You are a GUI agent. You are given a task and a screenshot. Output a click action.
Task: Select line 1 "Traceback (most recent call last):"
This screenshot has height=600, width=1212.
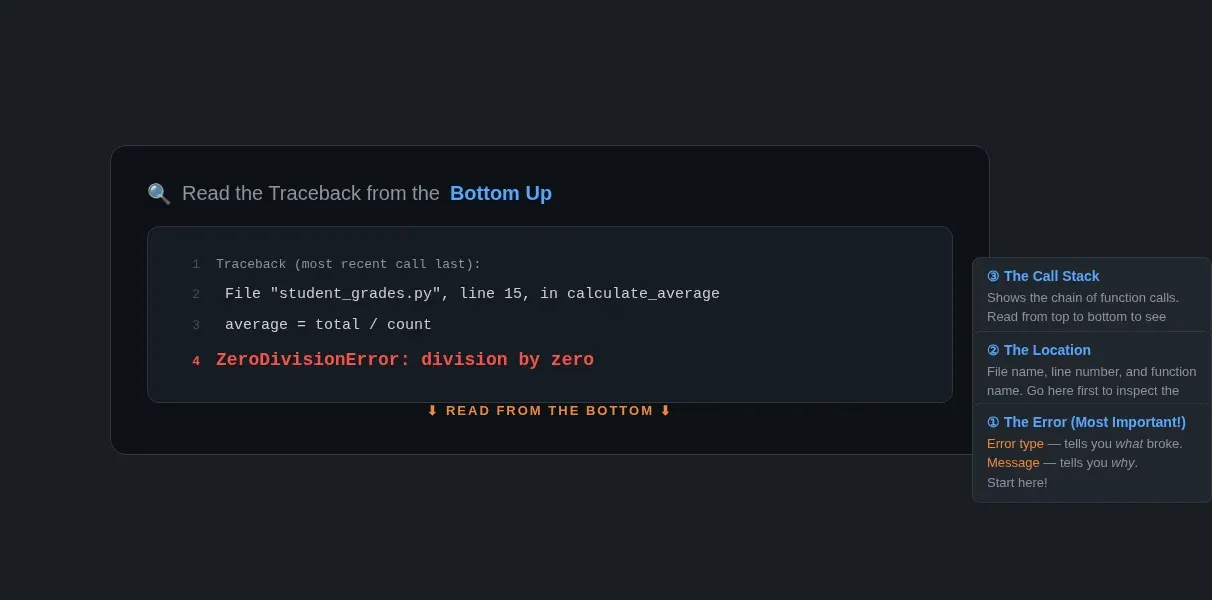348,264
